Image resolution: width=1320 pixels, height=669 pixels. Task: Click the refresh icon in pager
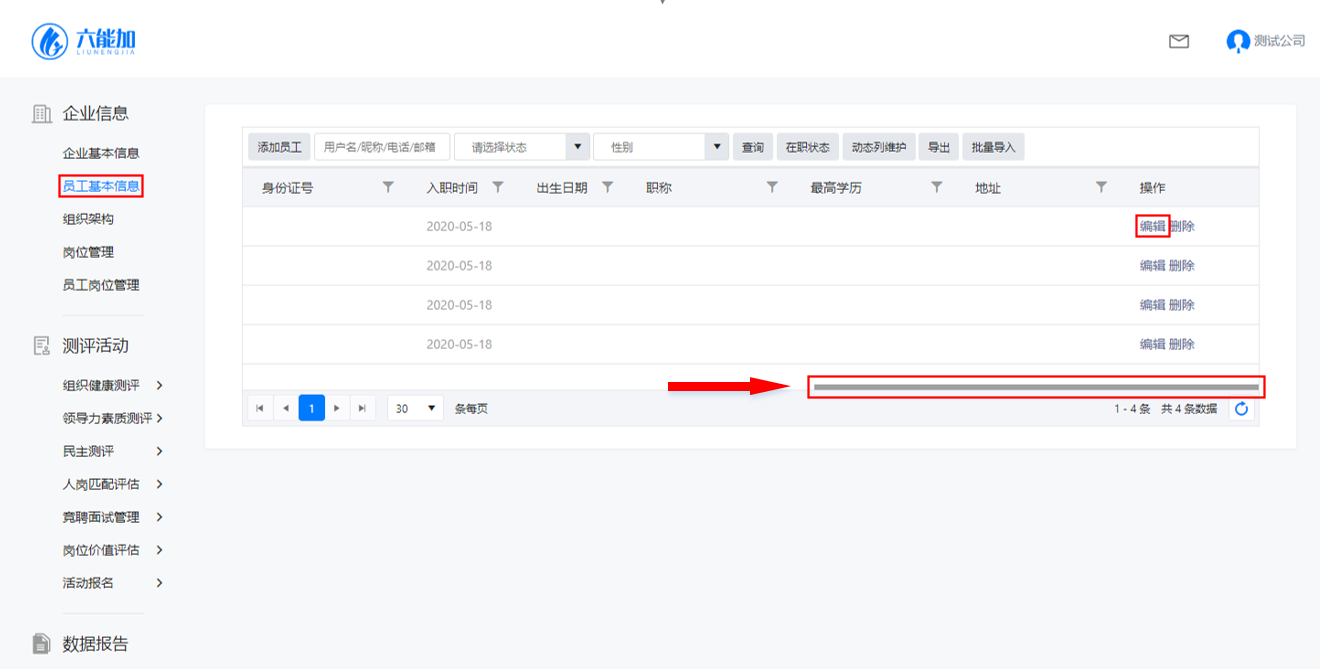[1241, 408]
